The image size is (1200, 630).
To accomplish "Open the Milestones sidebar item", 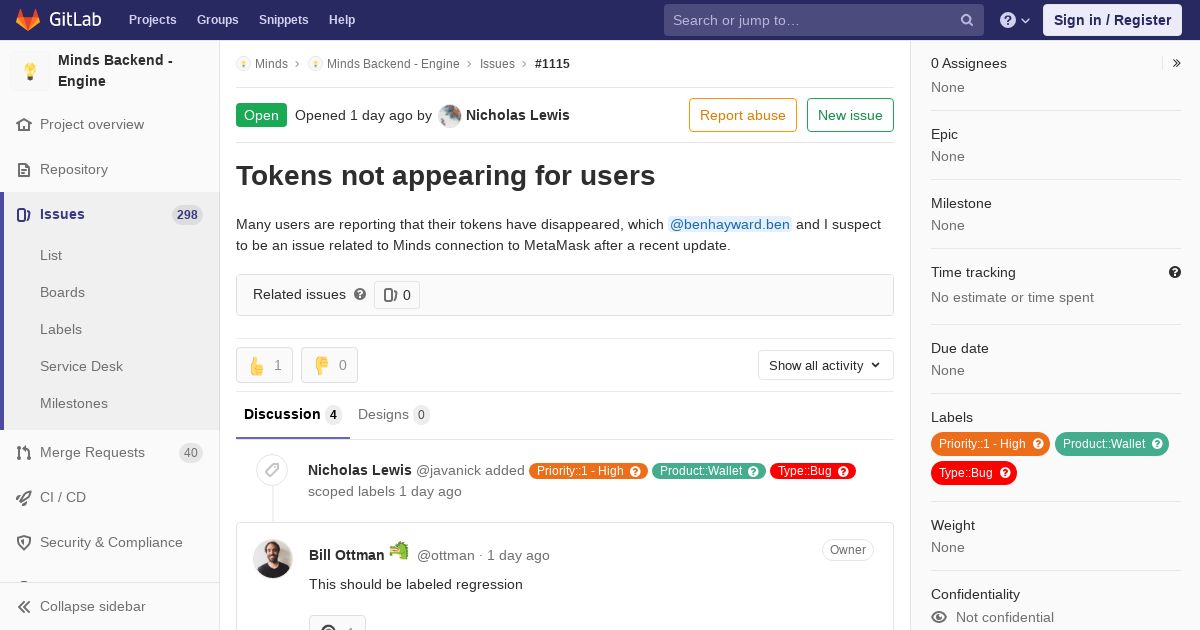I will [x=74, y=403].
